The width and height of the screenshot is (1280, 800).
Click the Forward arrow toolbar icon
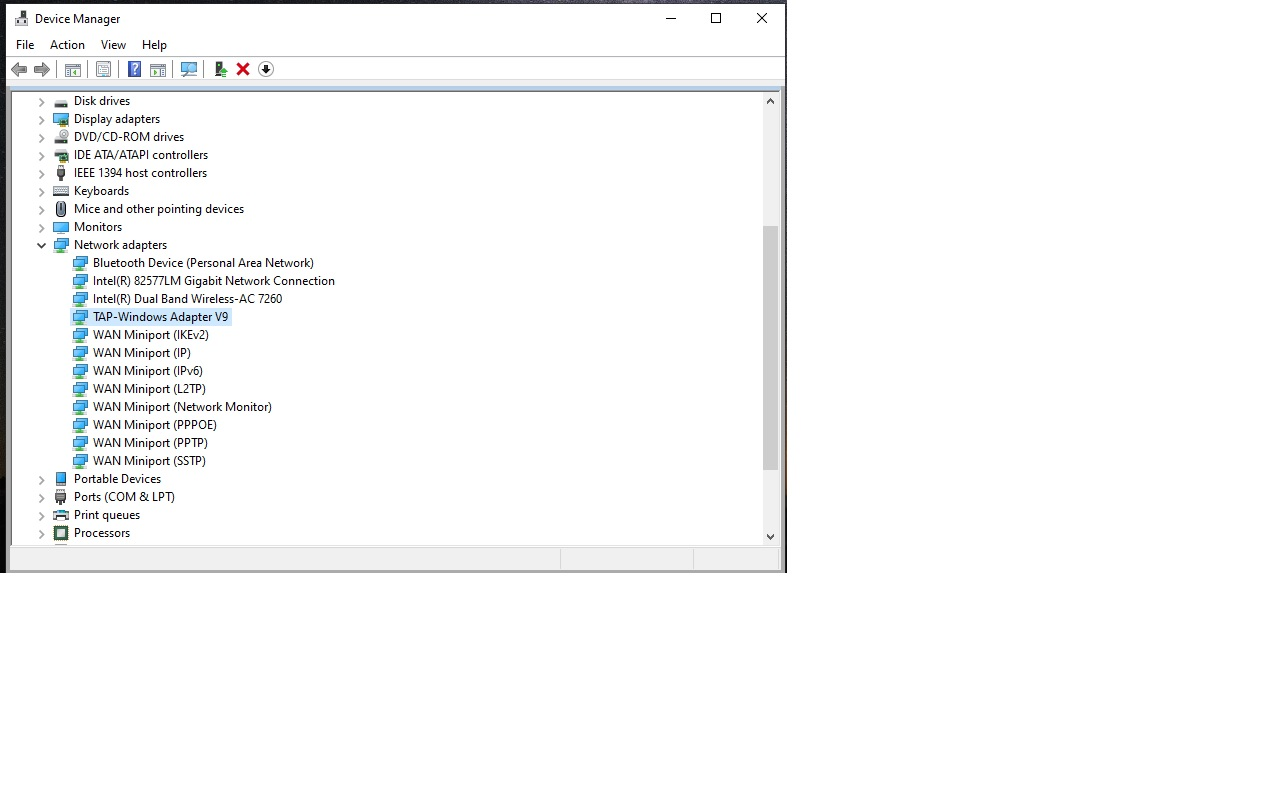(42, 69)
